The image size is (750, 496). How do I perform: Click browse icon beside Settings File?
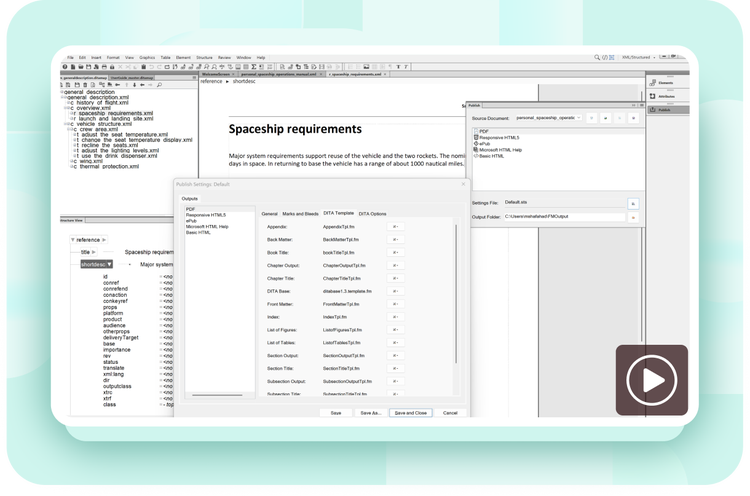point(633,204)
